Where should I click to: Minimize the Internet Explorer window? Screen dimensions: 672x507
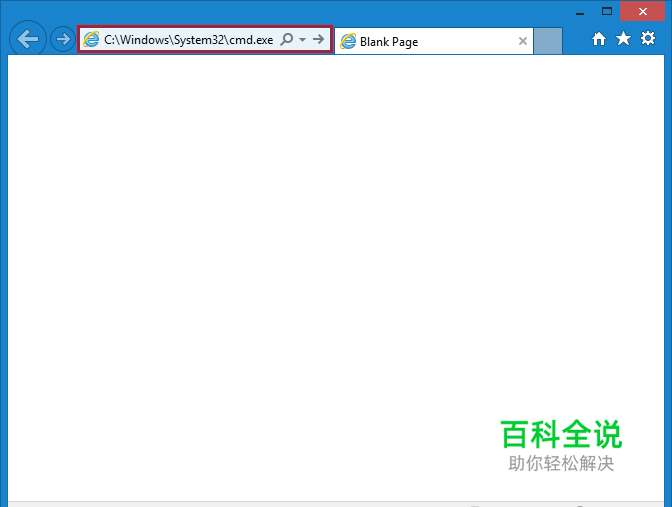[580, 12]
